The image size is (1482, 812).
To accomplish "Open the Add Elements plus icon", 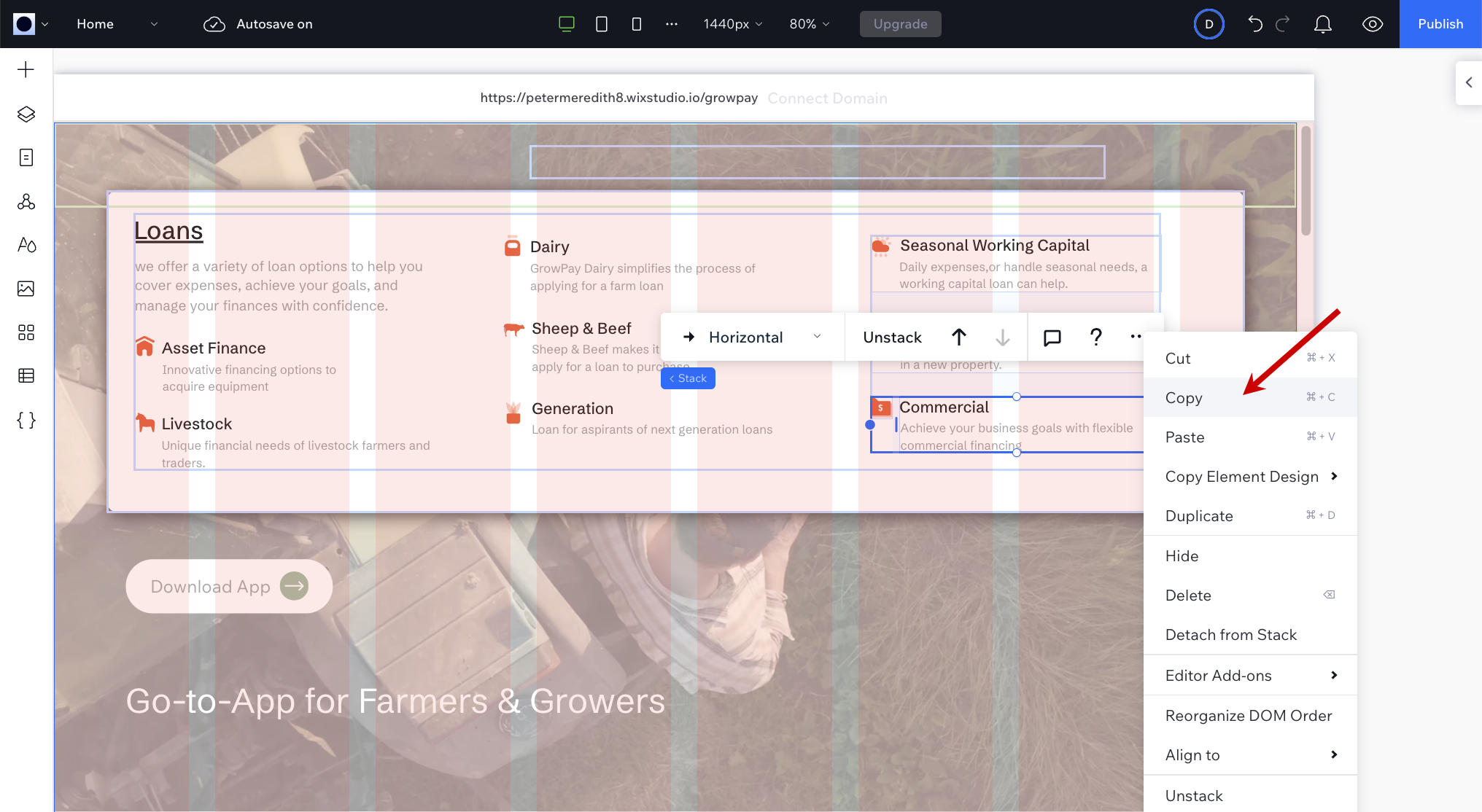I will 26,70.
